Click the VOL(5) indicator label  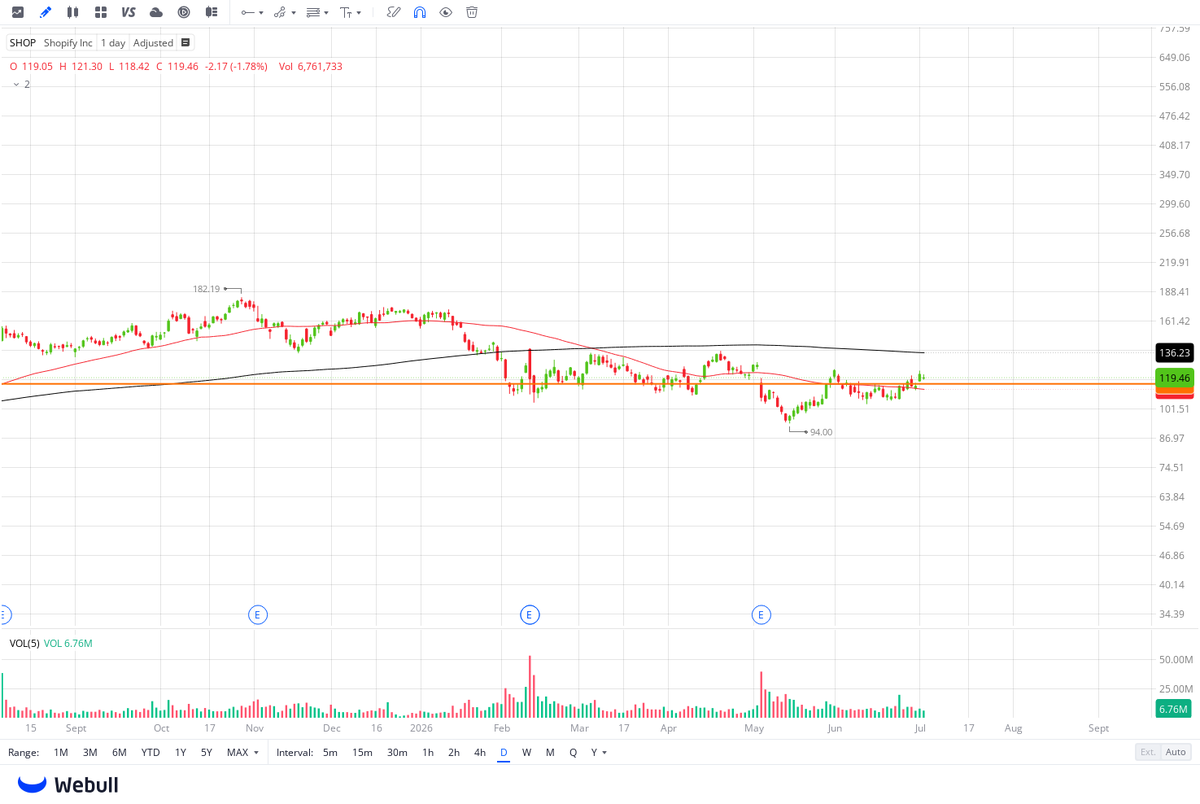[x=25, y=643]
